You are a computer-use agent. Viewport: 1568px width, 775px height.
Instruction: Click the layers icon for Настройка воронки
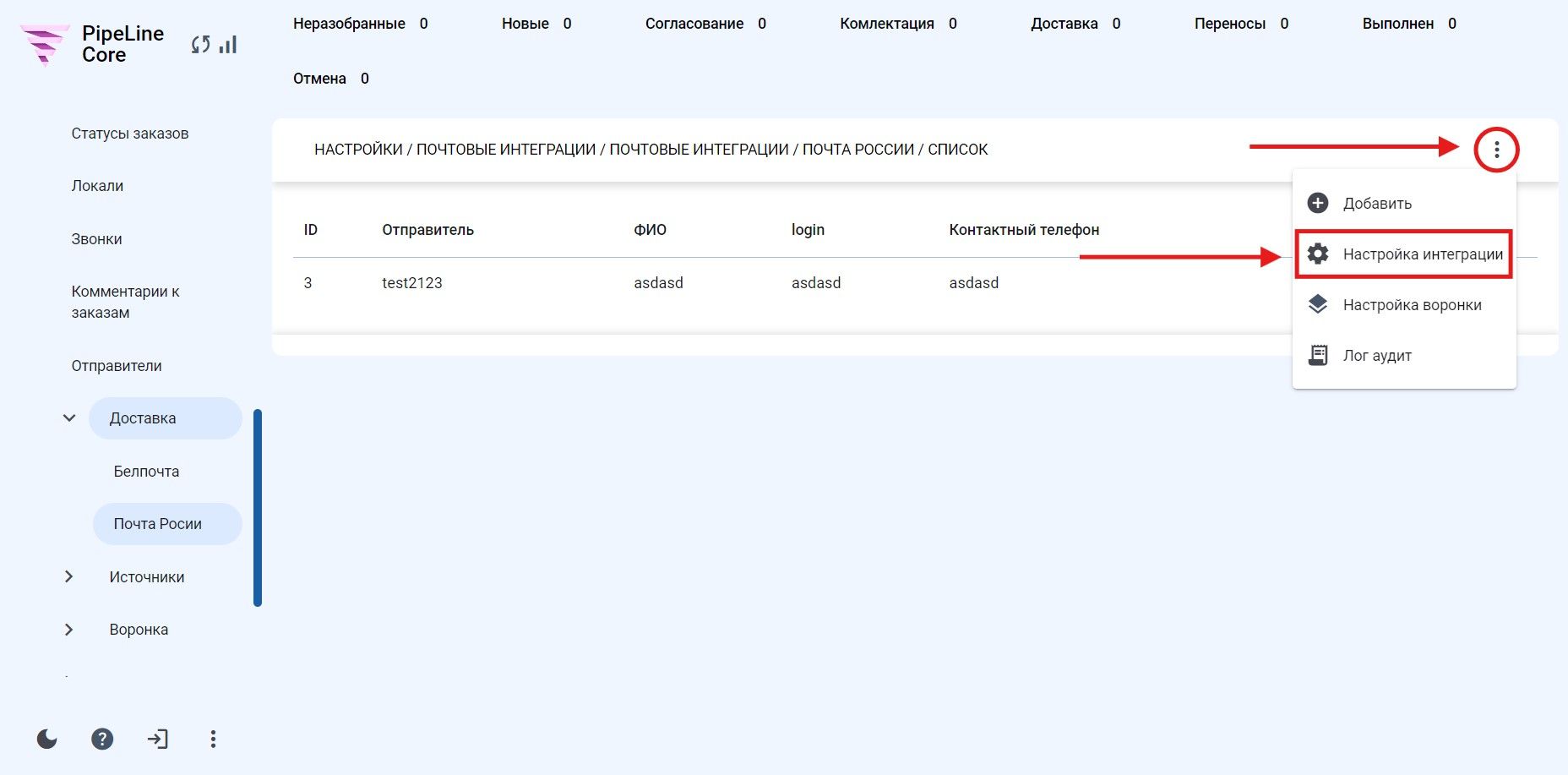1317,304
